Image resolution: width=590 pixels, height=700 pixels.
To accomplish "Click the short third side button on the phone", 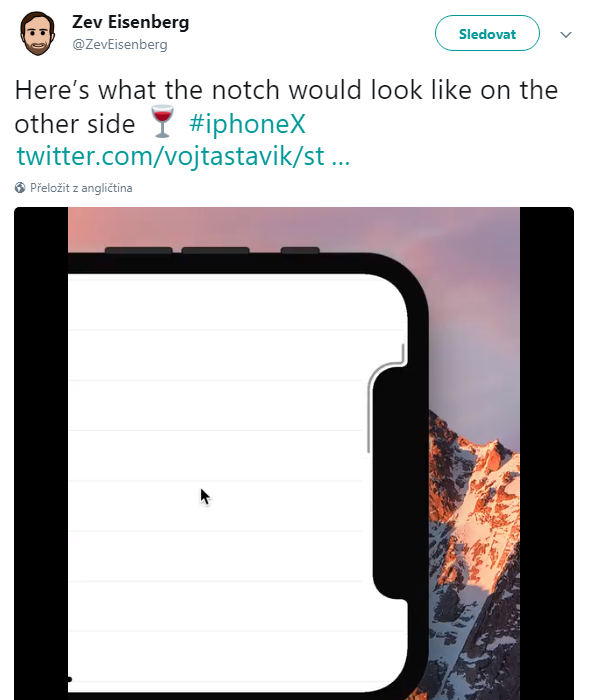I will [300, 250].
